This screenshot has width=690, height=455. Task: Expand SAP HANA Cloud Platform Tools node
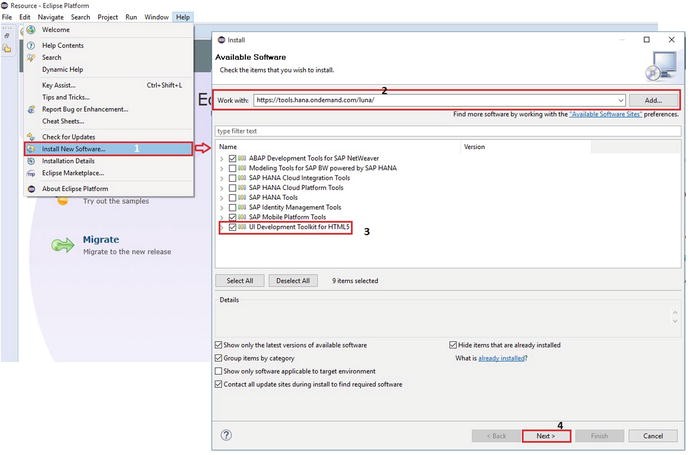[x=222, y=188]
